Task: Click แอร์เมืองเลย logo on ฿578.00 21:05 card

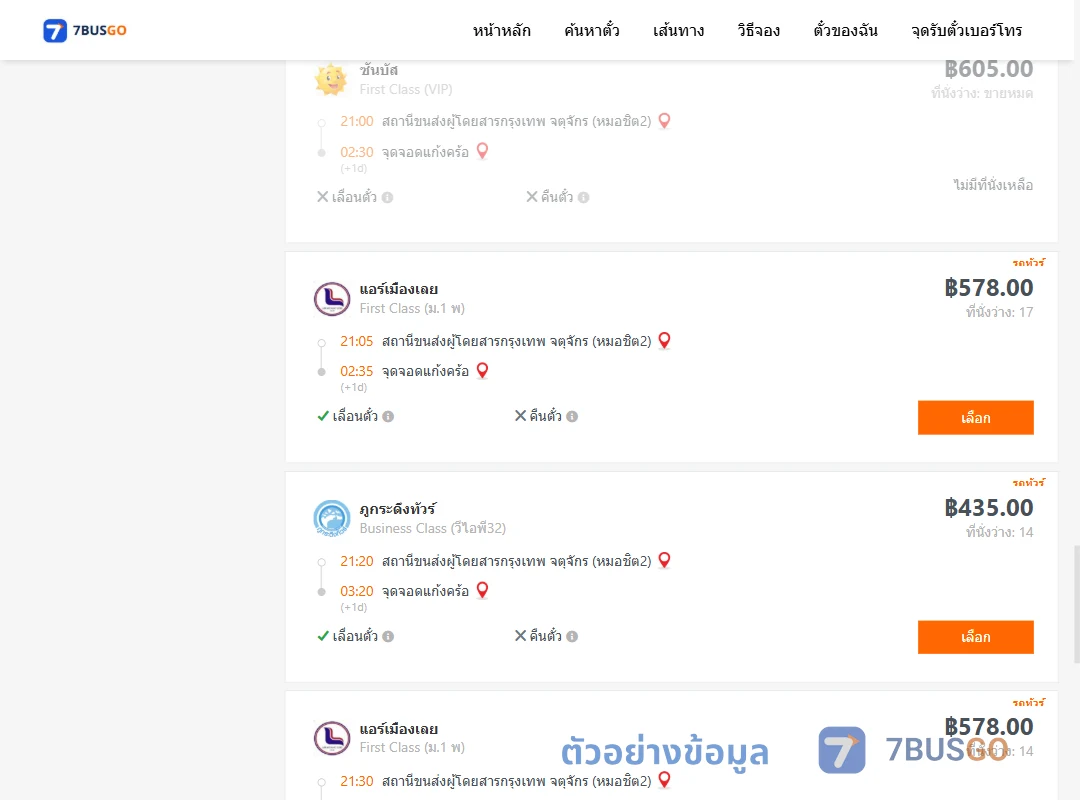Action: click(332, 299)
